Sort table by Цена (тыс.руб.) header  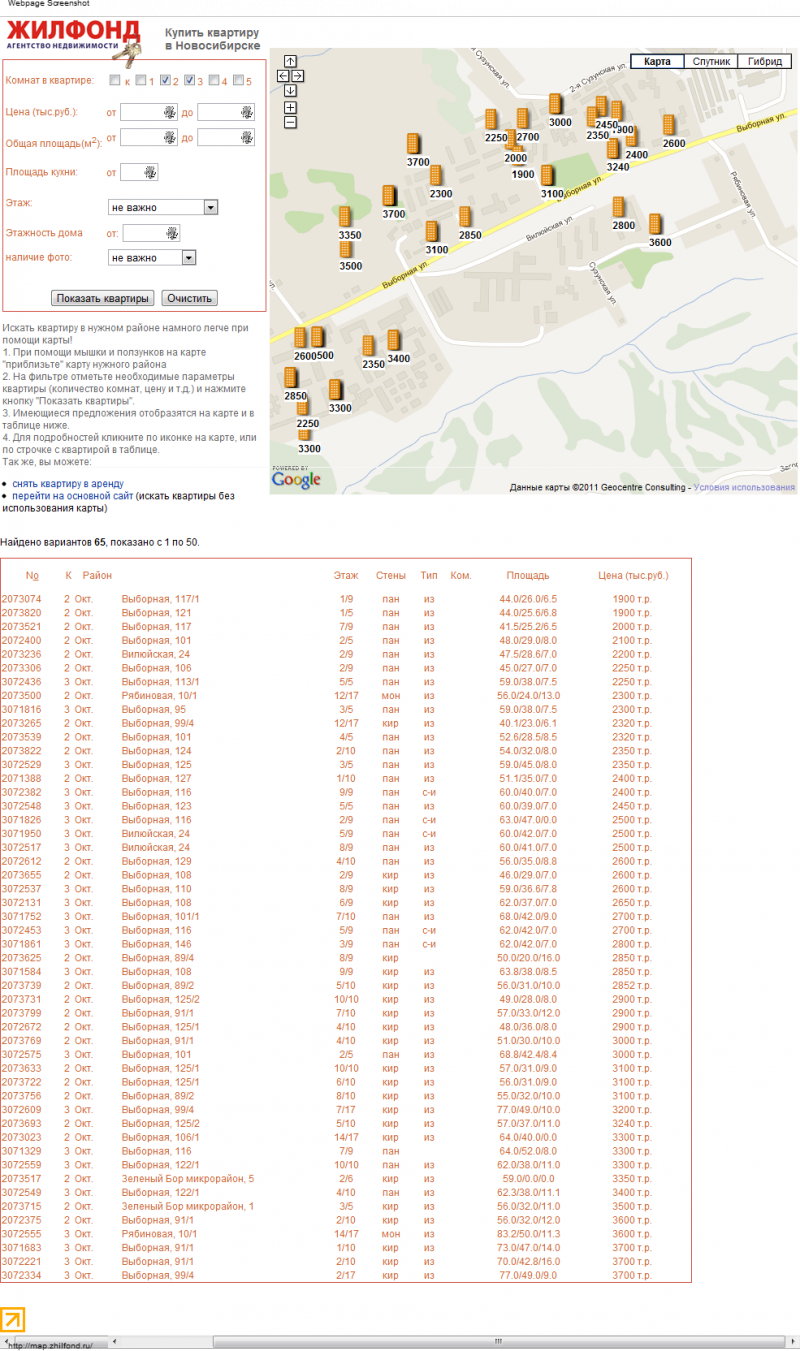[x=633, y=575]
